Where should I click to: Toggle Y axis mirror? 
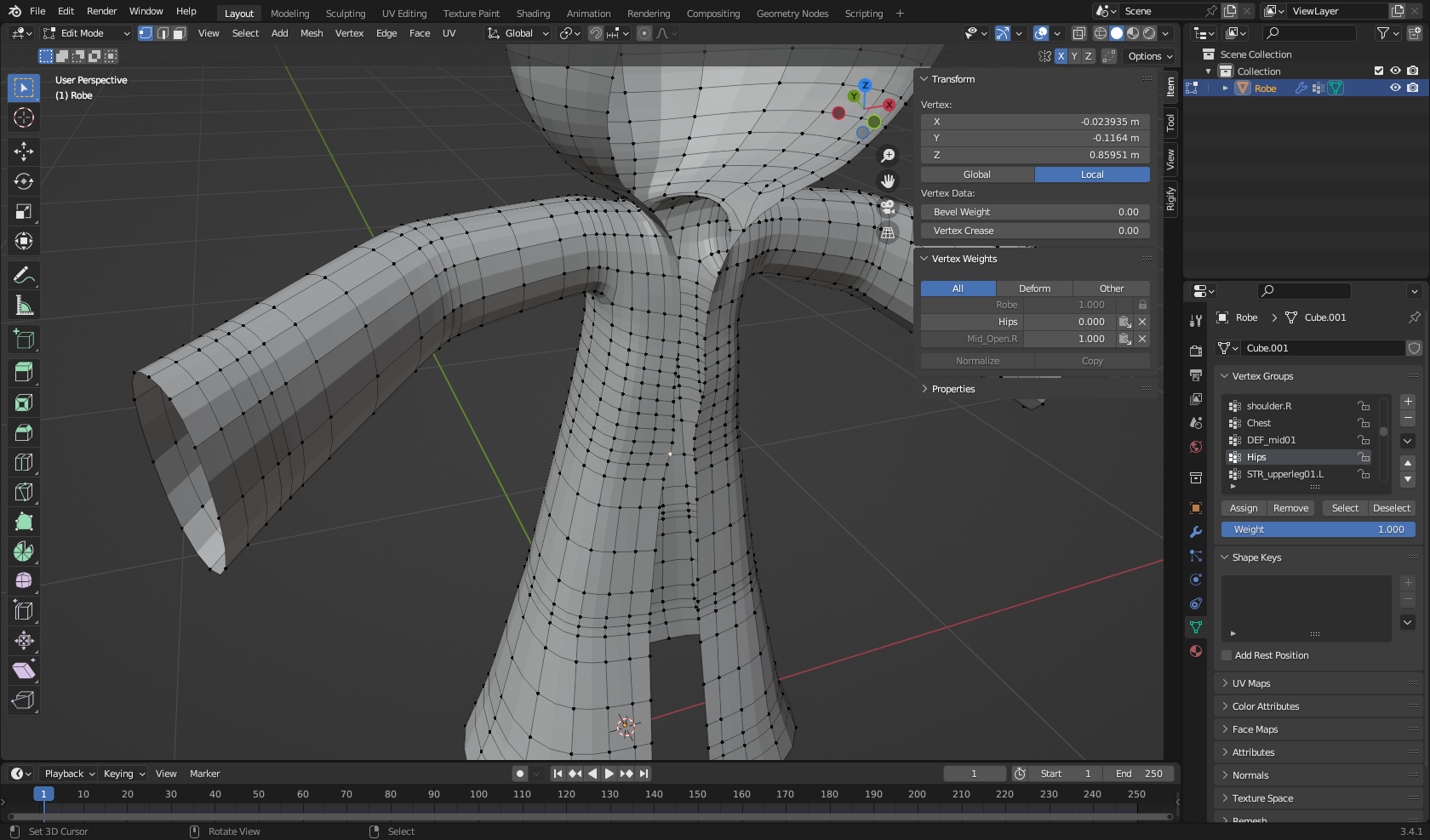1074,56
